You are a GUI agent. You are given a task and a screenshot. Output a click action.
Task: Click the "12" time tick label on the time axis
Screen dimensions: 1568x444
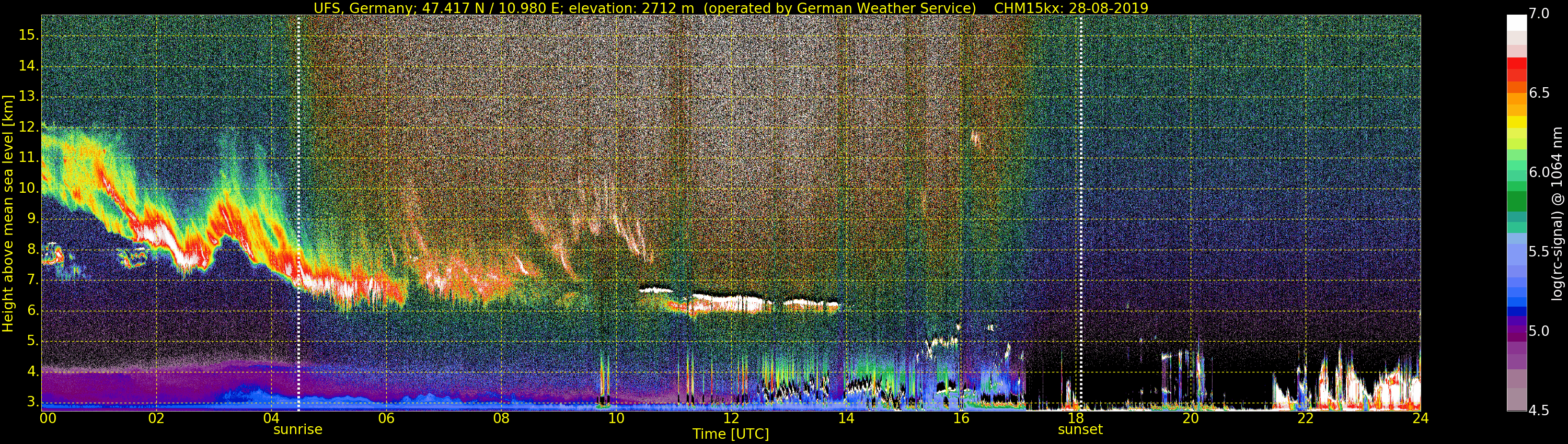coord(731,418)
